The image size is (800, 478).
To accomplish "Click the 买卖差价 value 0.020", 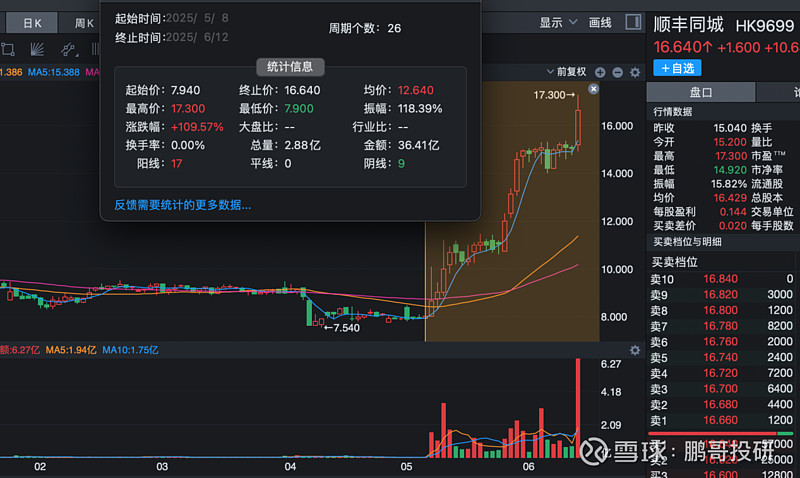I will point(733,225).
